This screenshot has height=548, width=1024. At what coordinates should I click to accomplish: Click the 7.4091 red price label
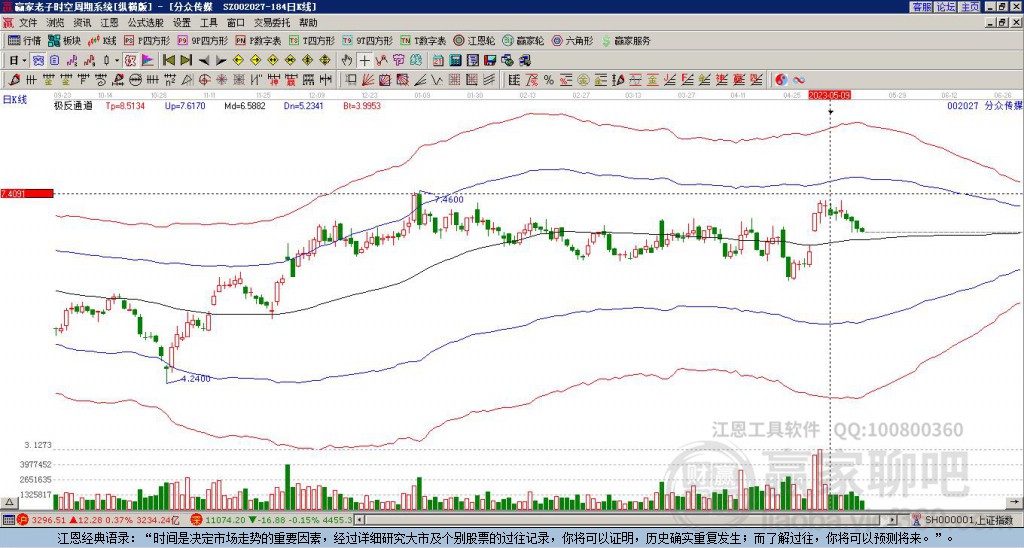(26, 193)
